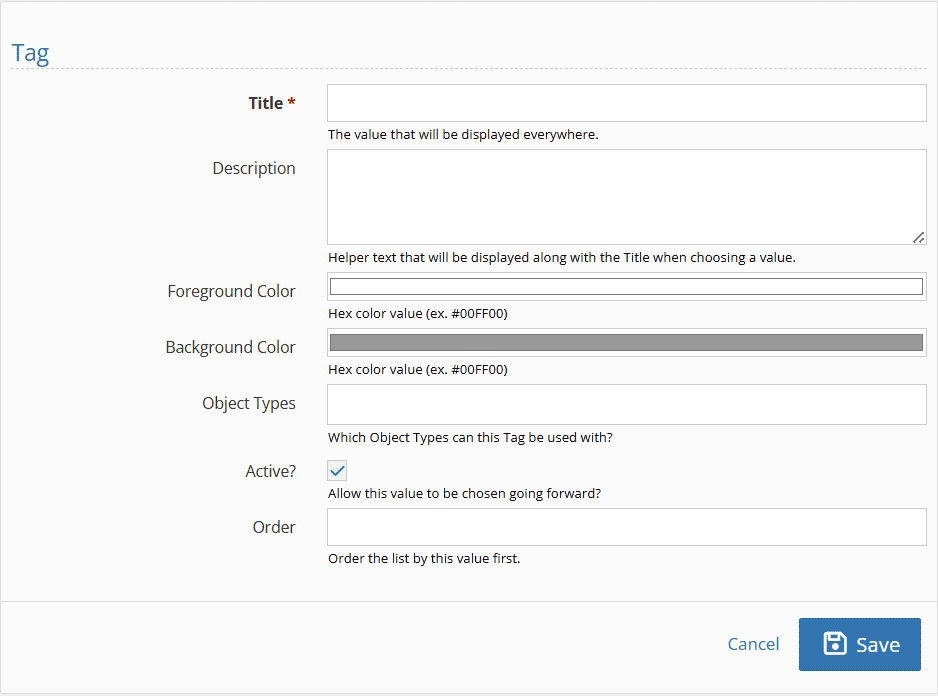Click the Cancel link
Image resolution: width=938 pixels, height=696 pixels.
[753, 644]
